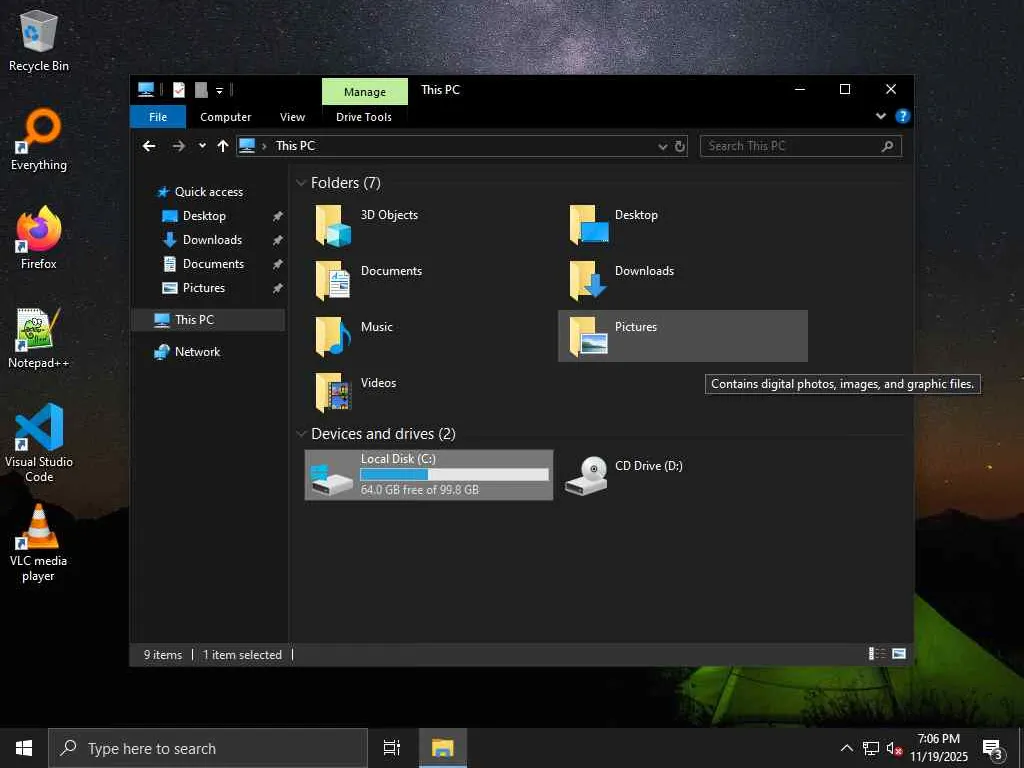The height and width of the screenshot is (768, 1024).
Task: Select Network in the navigation pane
Action: [197, 352]
